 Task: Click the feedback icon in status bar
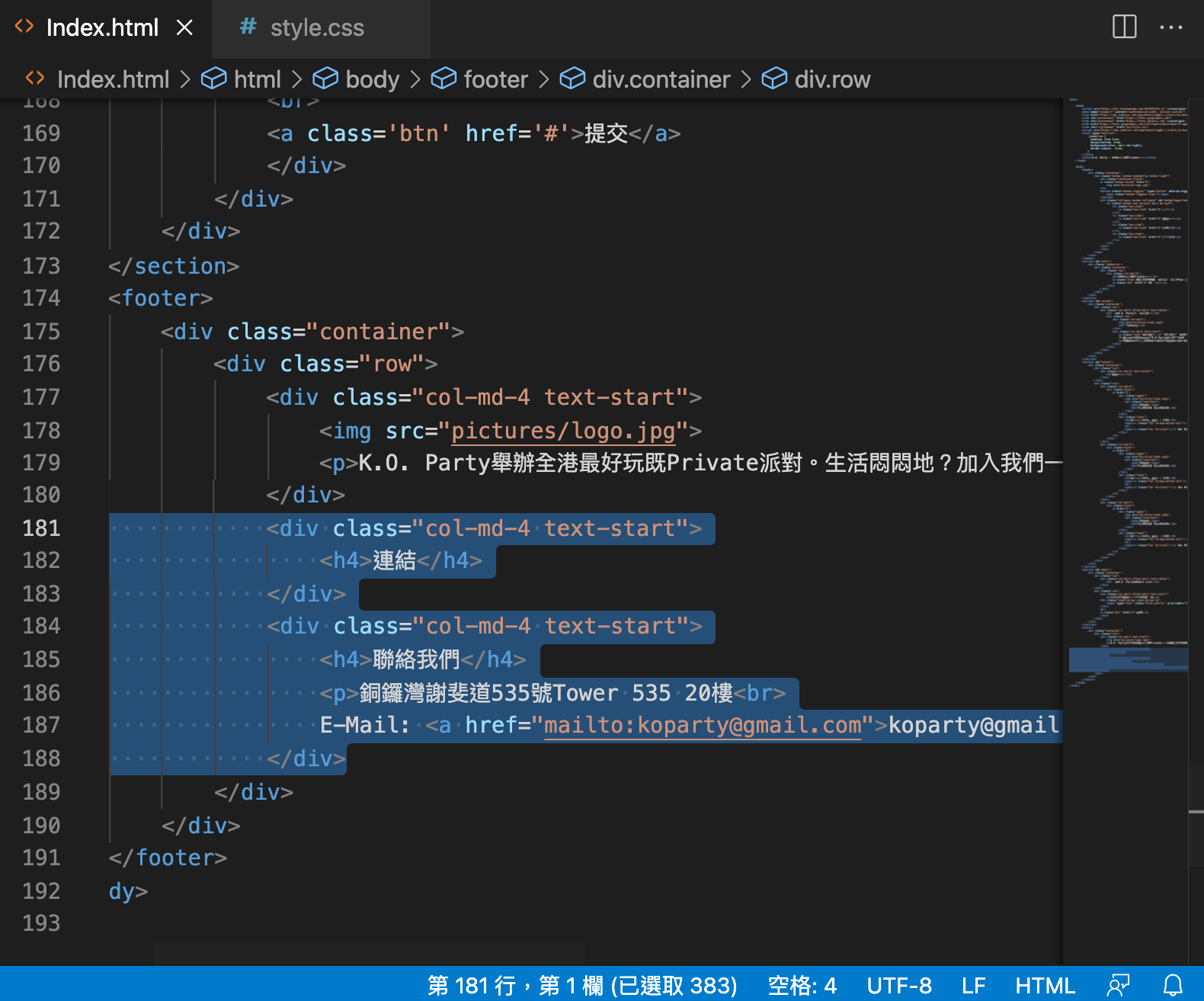pyautogui.click(x=1119, y=985)
